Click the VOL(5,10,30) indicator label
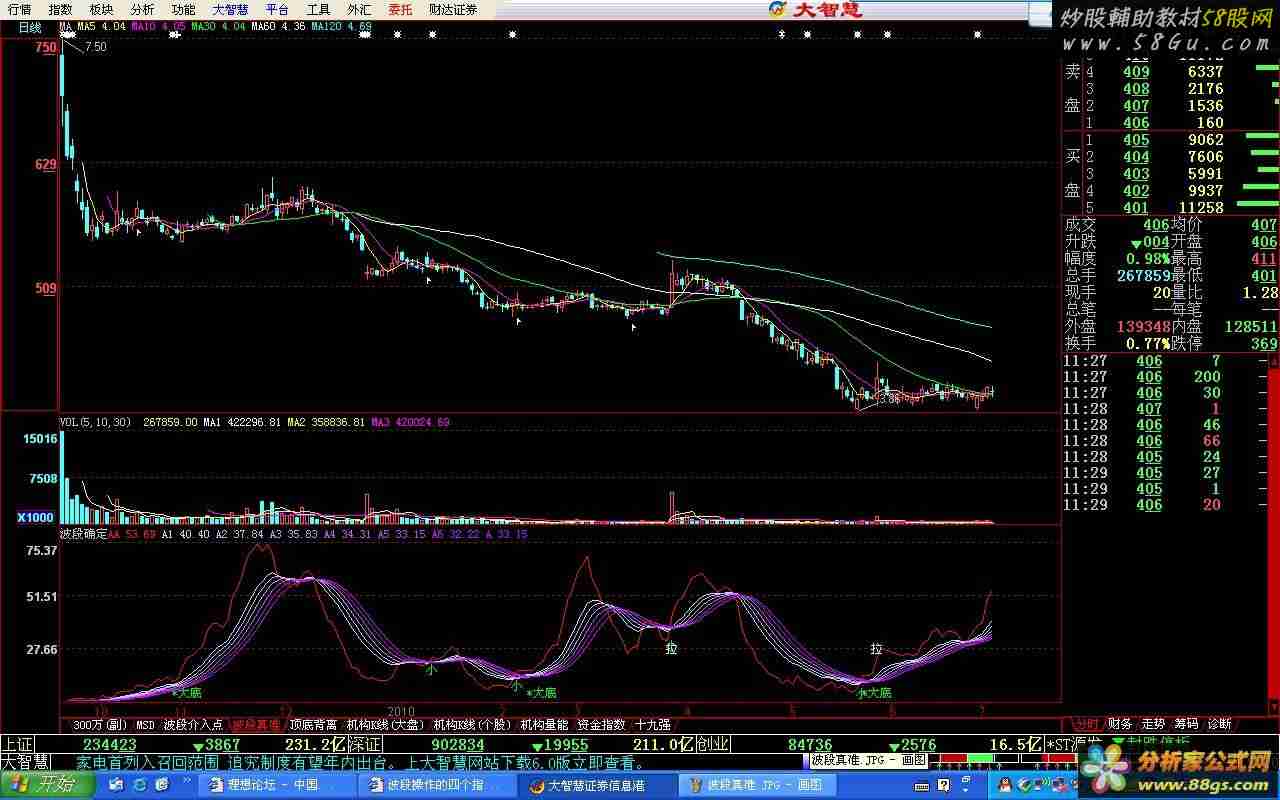 click(95, 422)
